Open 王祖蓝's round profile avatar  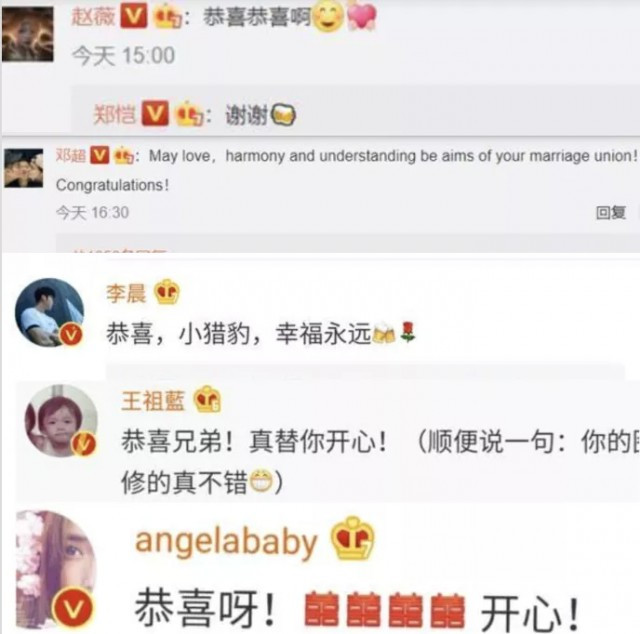coord(61,420)
